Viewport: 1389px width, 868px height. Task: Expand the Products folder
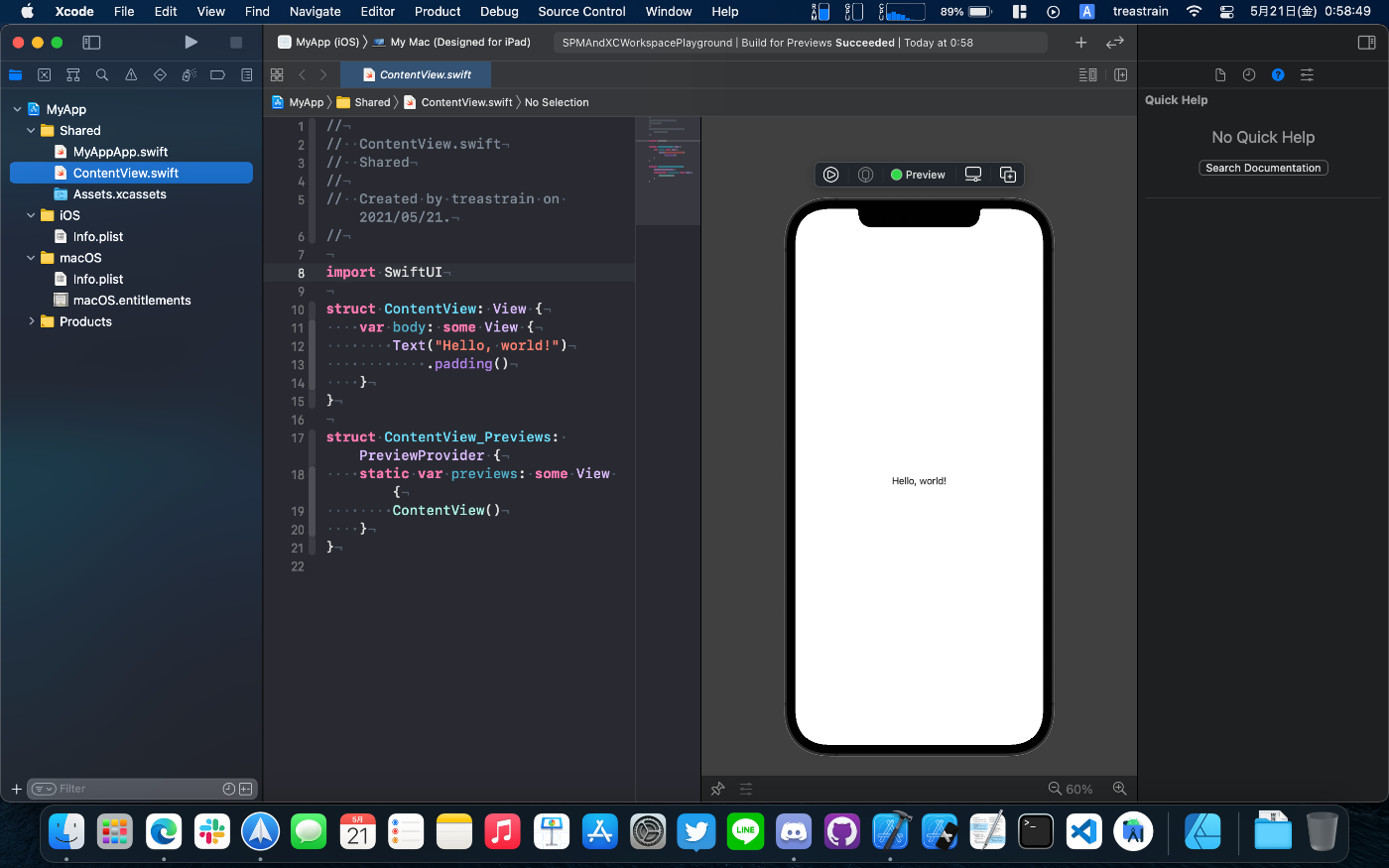tap(31, 321)
